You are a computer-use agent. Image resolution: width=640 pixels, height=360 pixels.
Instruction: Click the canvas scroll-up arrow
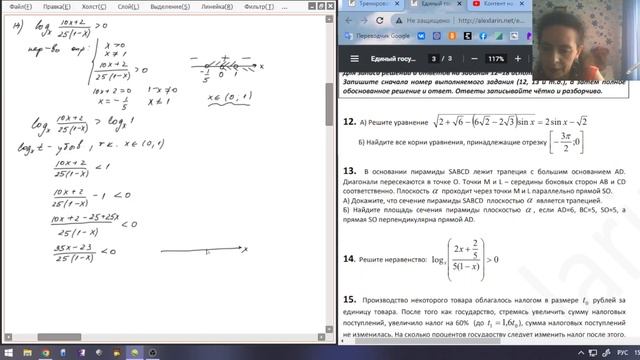[329, 19]
